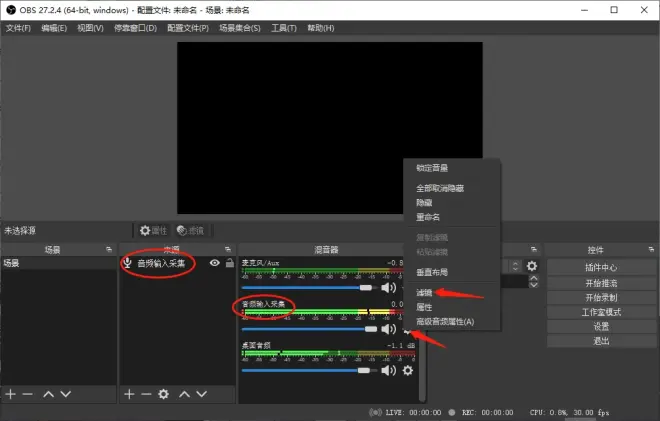Open the 工具(T) menu
The image size is (660, 421).
[284, 28]
